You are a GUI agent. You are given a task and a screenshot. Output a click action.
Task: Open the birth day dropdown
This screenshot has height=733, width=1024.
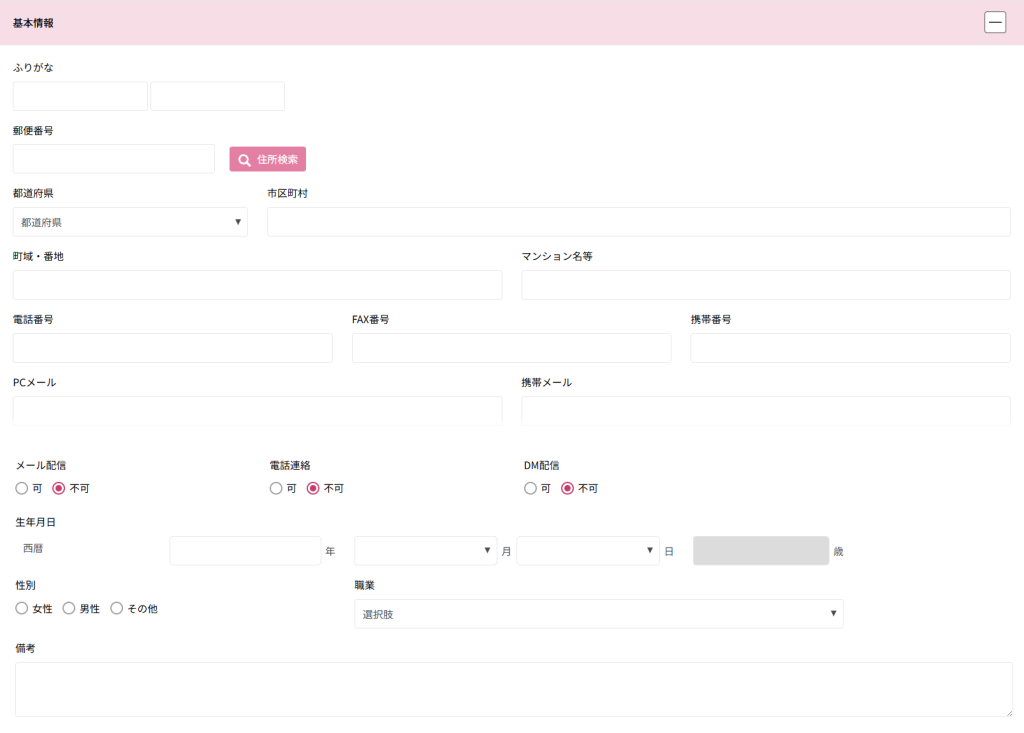[588, 551]
